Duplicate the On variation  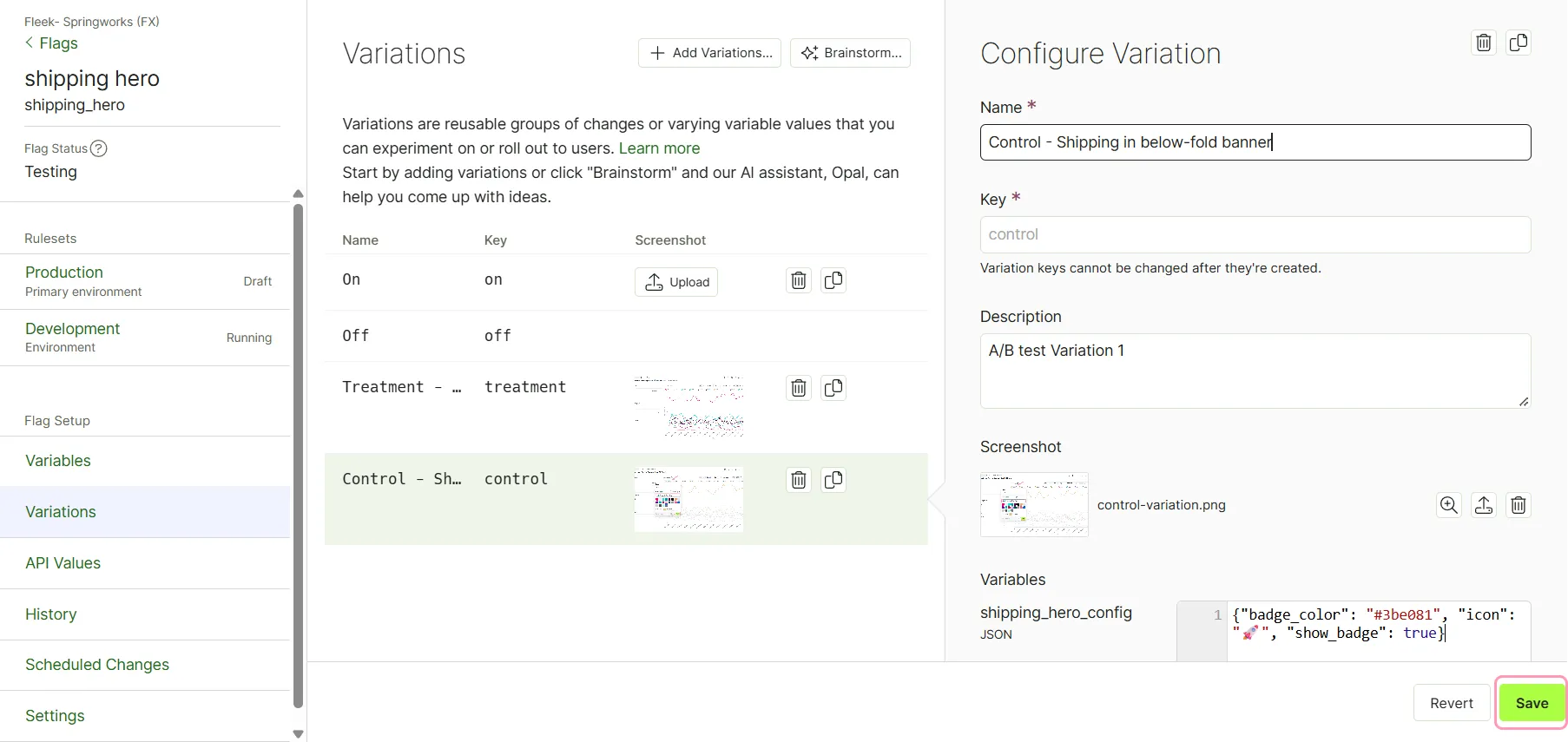pos(833,280)
